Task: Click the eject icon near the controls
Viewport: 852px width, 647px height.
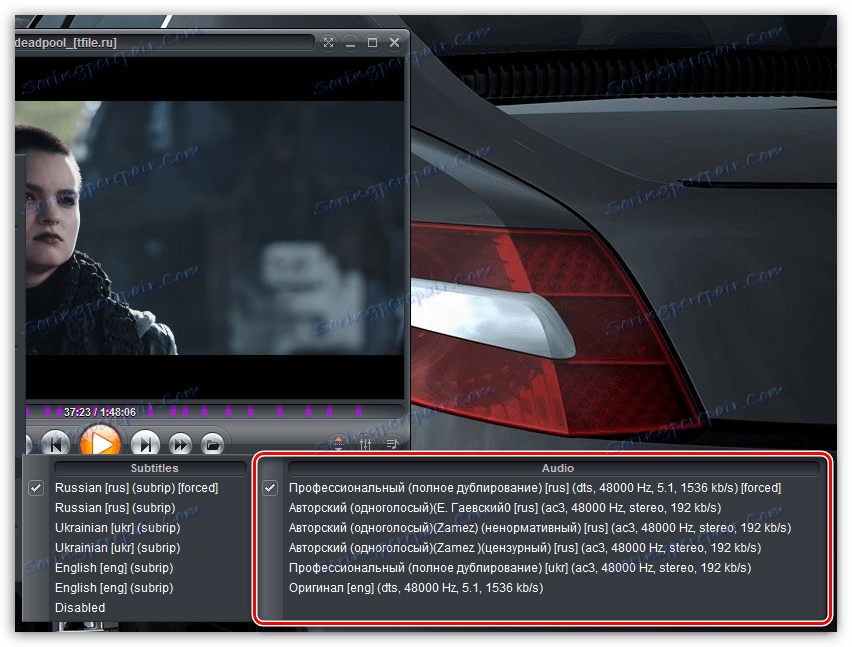Action: pyautogui.click(x=338, y=443)
